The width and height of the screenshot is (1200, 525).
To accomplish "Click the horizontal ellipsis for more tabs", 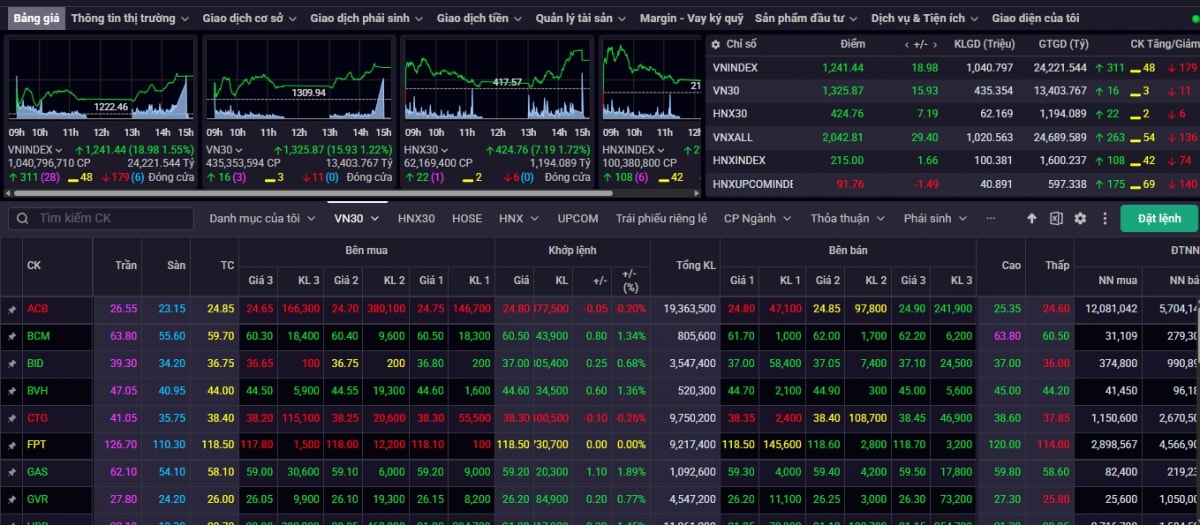I will (990, 218).
